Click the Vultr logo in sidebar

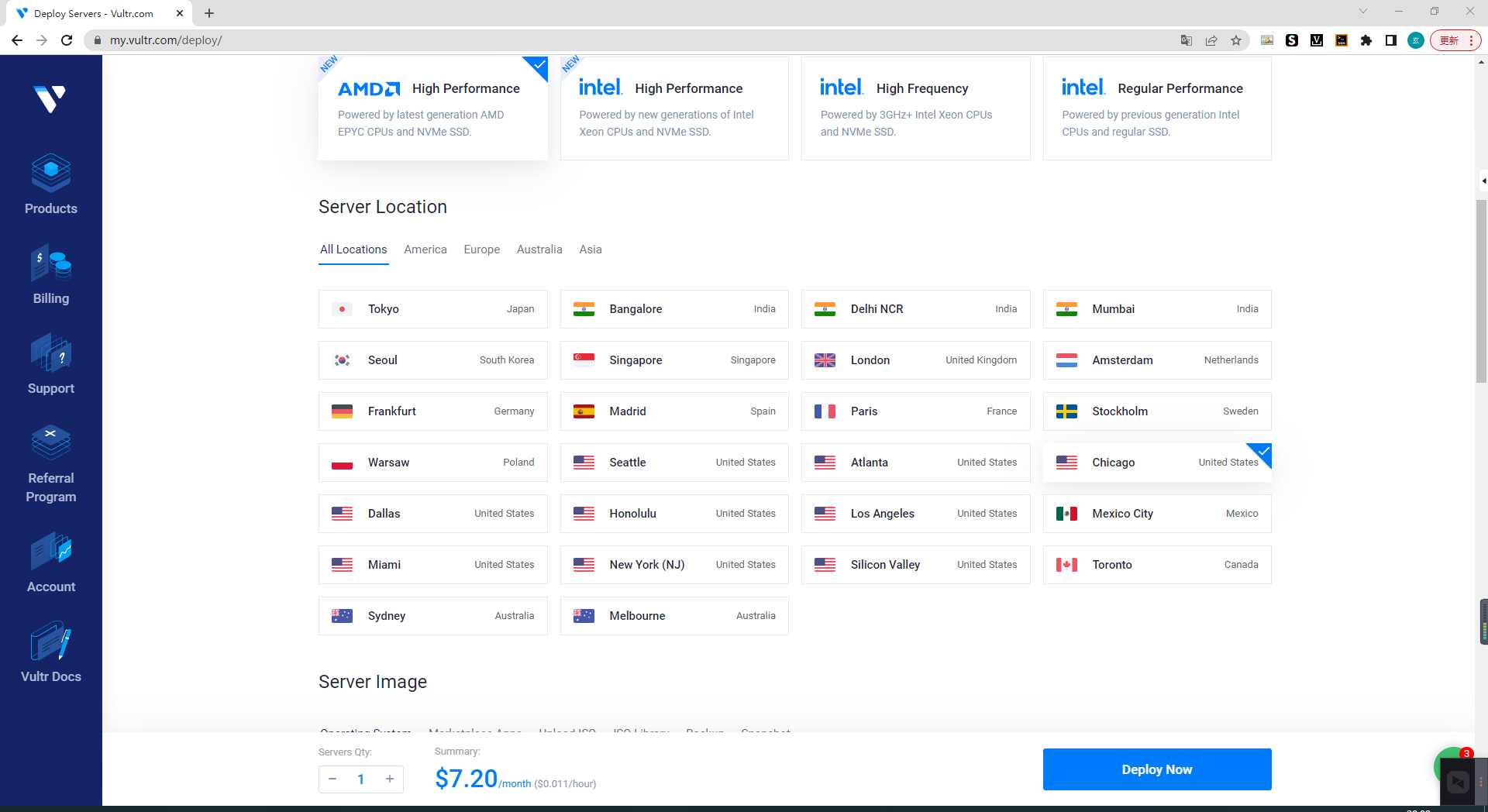(50, 98)
